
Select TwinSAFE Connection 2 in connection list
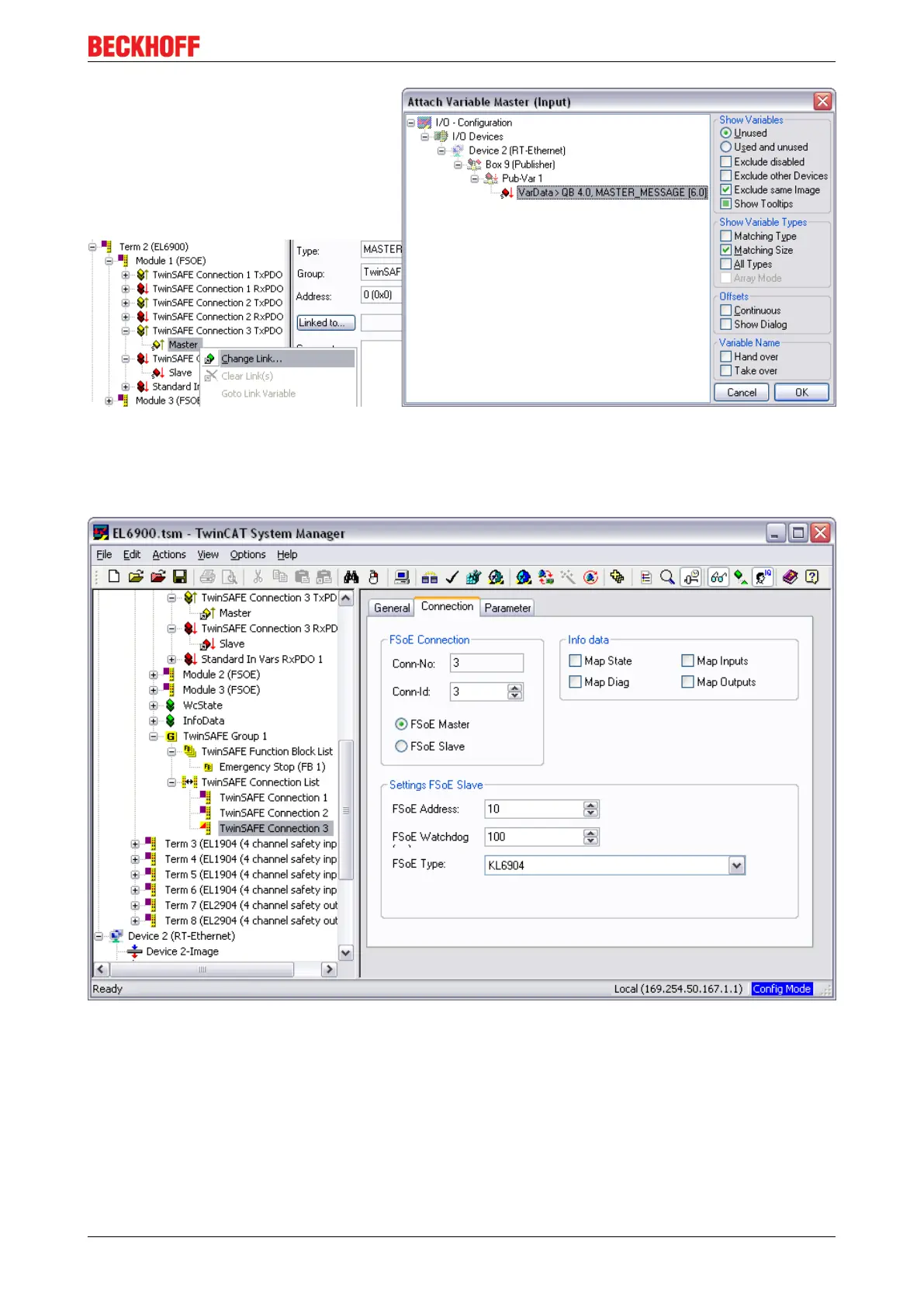[x=274, y=813]
